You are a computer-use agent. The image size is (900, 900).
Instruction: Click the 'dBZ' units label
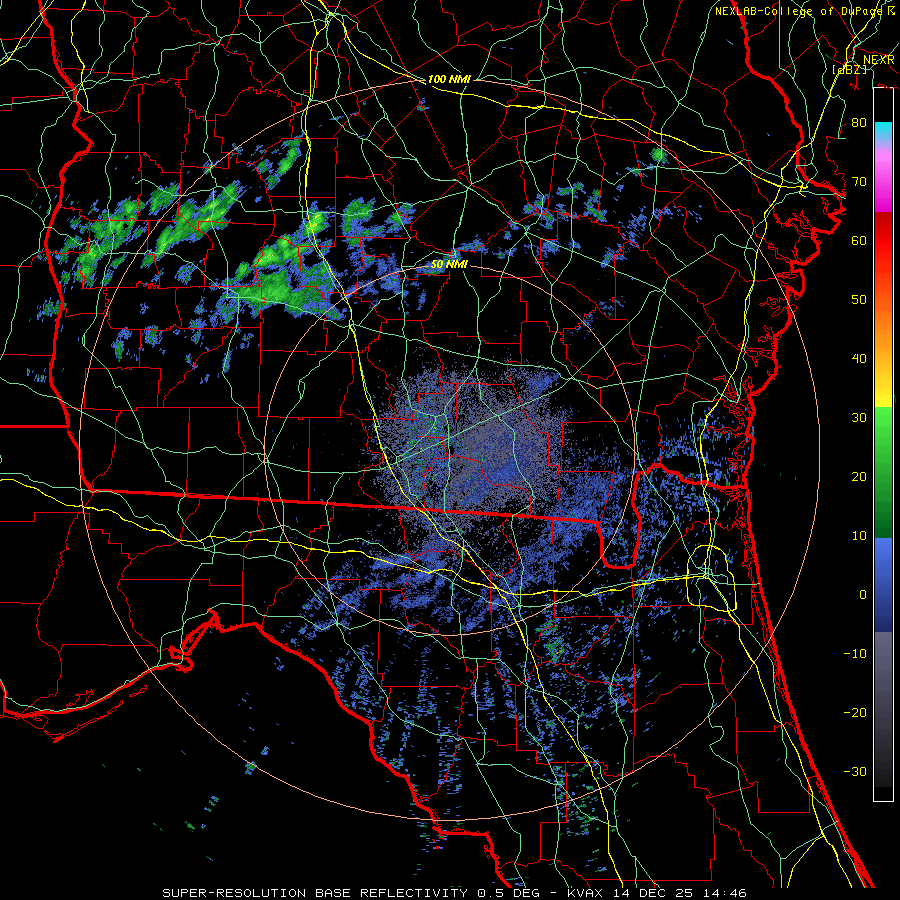[x=849, y=70]
